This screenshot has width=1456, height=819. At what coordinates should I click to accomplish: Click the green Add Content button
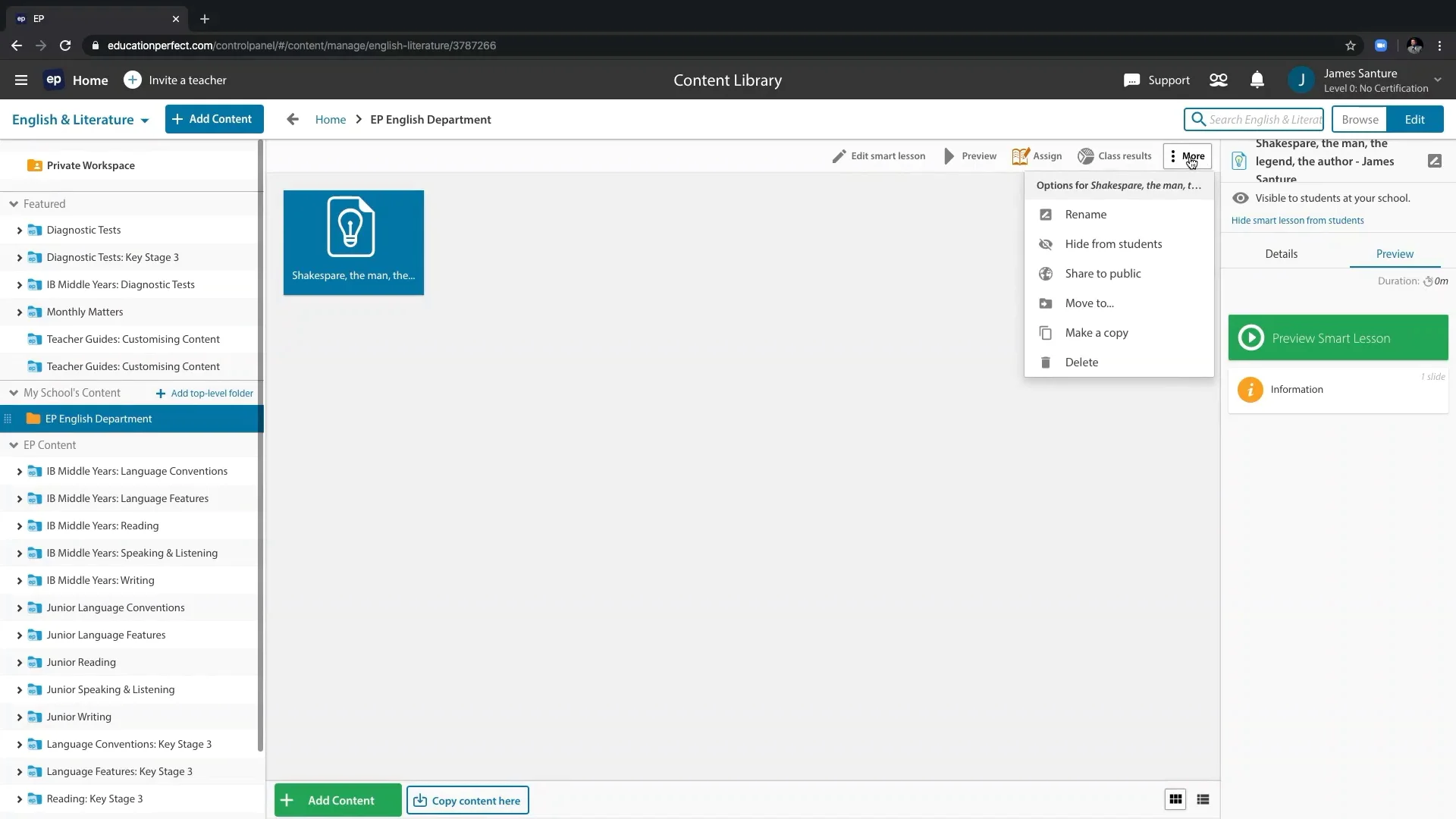pos(338,800)
